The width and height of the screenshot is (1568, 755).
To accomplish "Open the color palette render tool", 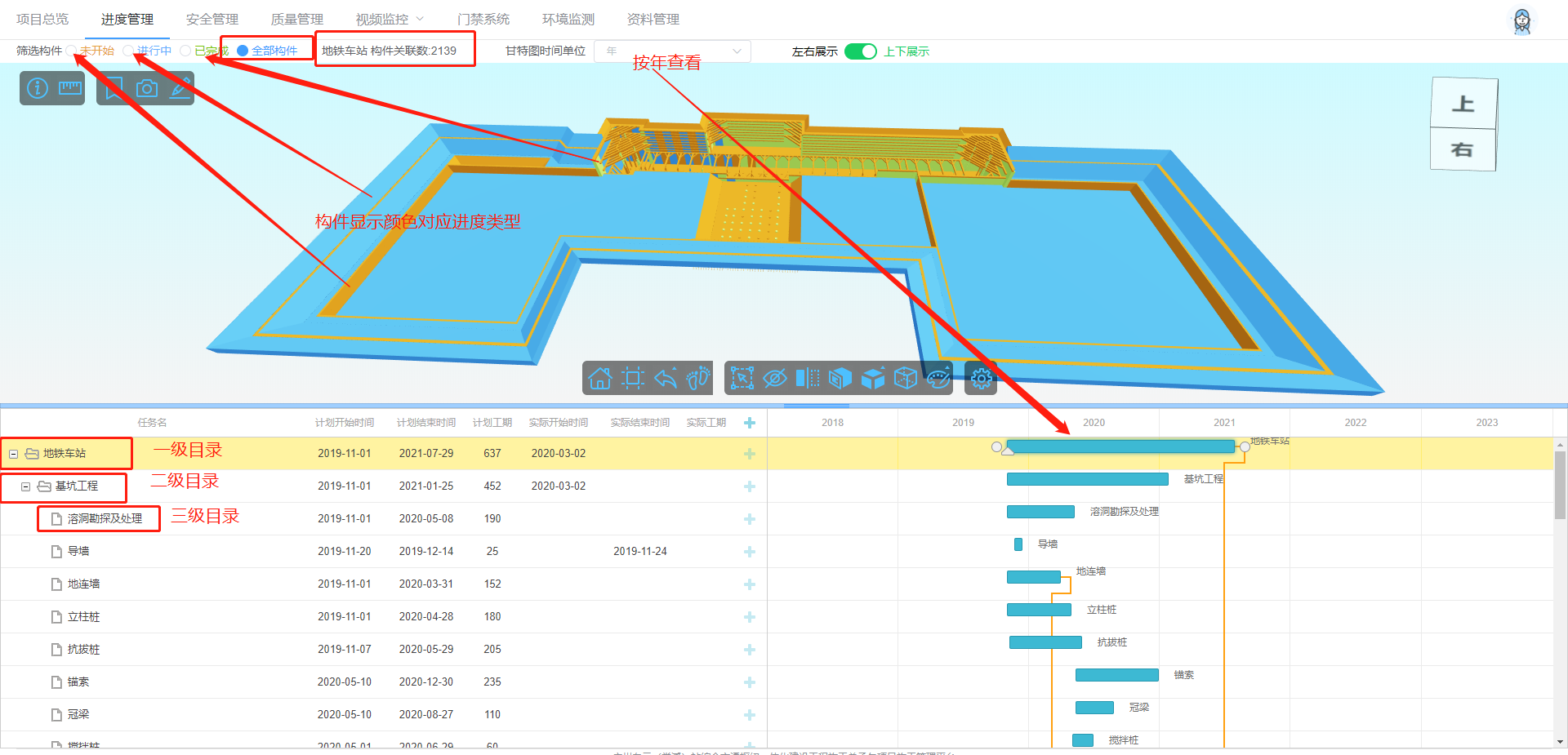I will [x=938, y=378].
